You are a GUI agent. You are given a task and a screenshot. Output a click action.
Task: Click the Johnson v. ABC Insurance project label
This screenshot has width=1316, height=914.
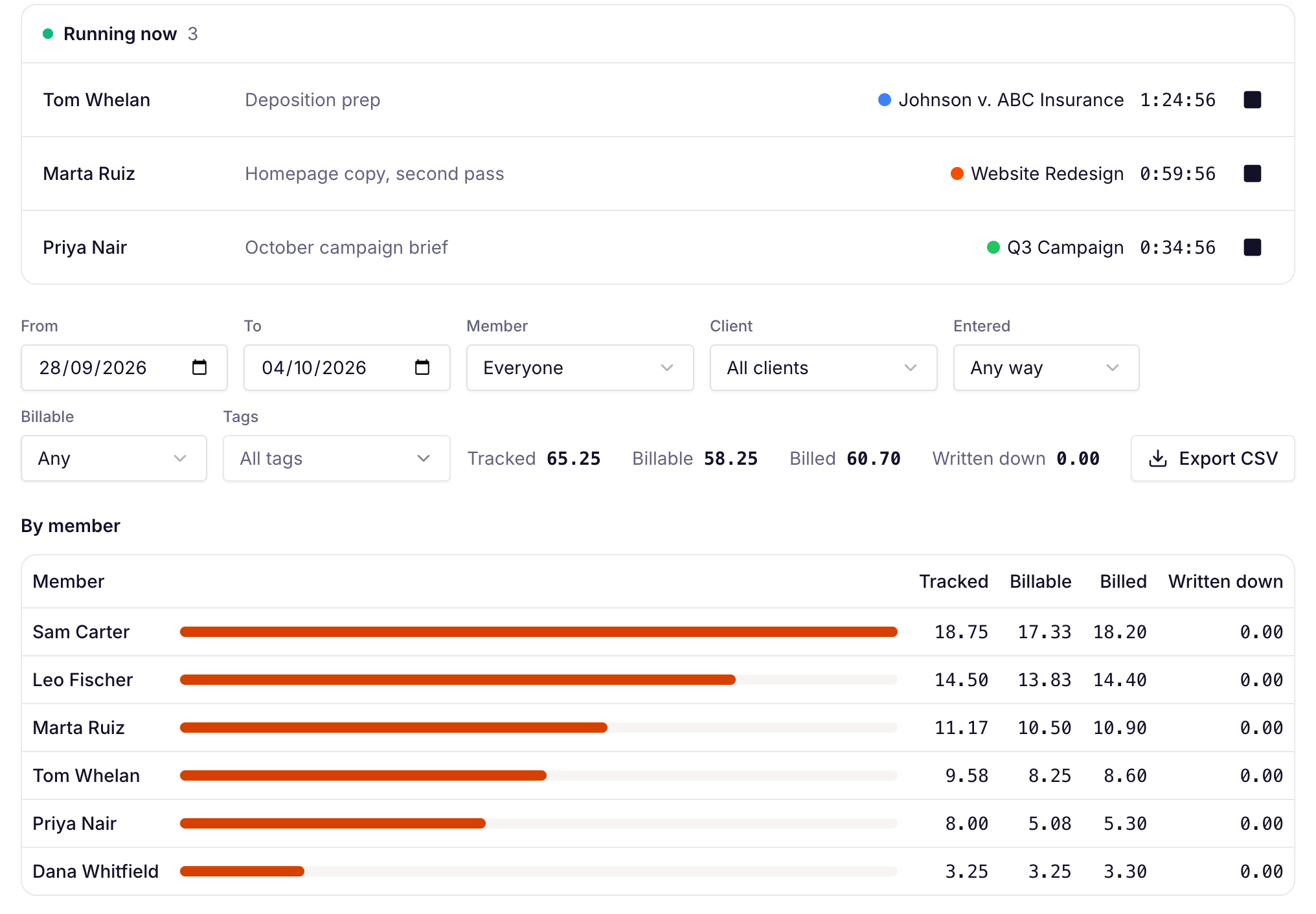pos(1011,100)
